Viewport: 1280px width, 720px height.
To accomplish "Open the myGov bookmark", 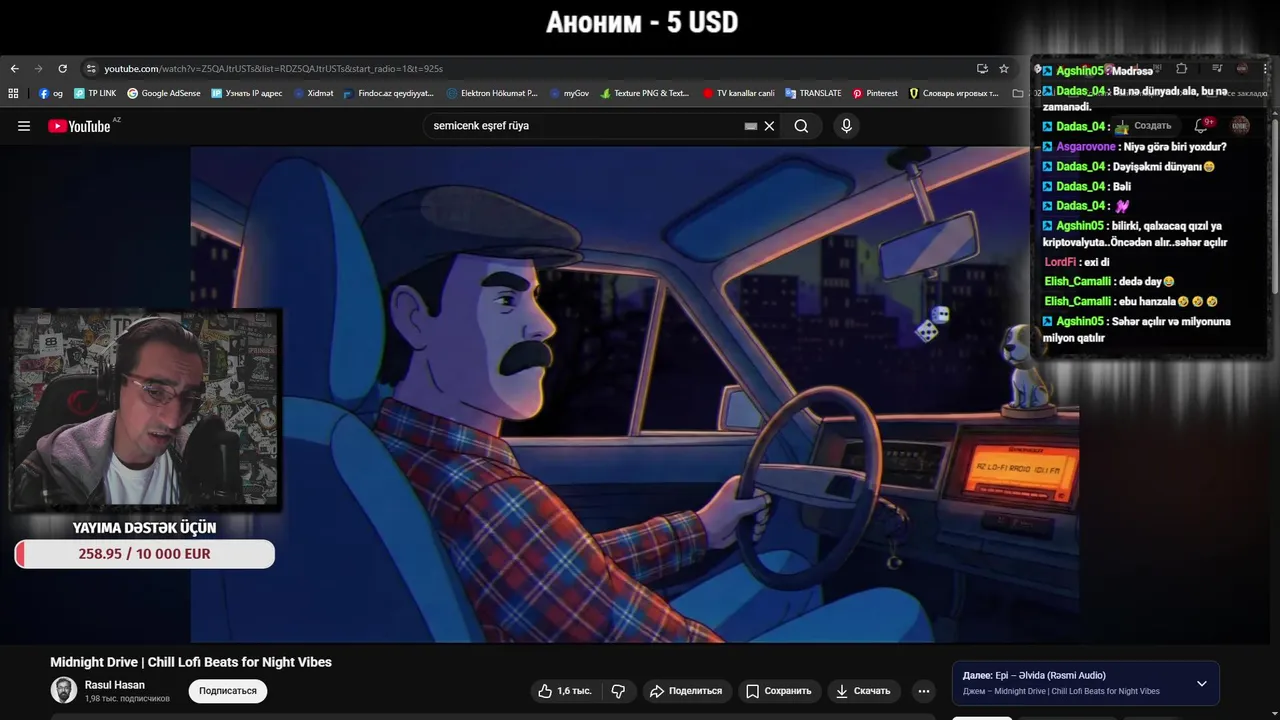I will [x=569, y=93].
